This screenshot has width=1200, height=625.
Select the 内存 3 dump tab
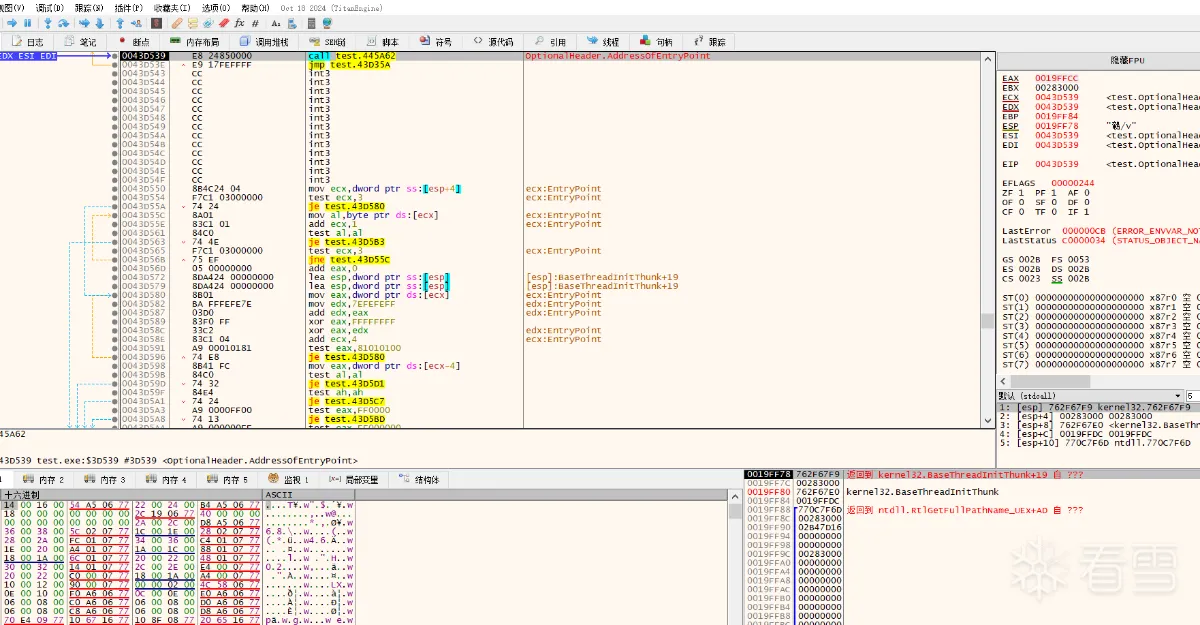click(104, 480)
